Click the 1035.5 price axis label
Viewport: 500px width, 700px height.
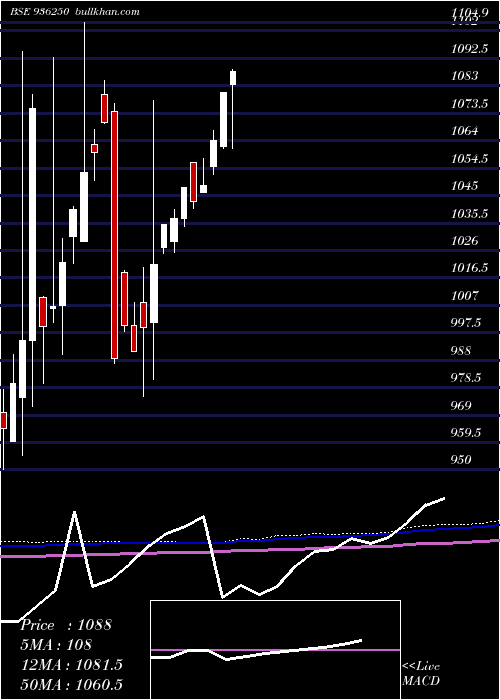(469, 213)
